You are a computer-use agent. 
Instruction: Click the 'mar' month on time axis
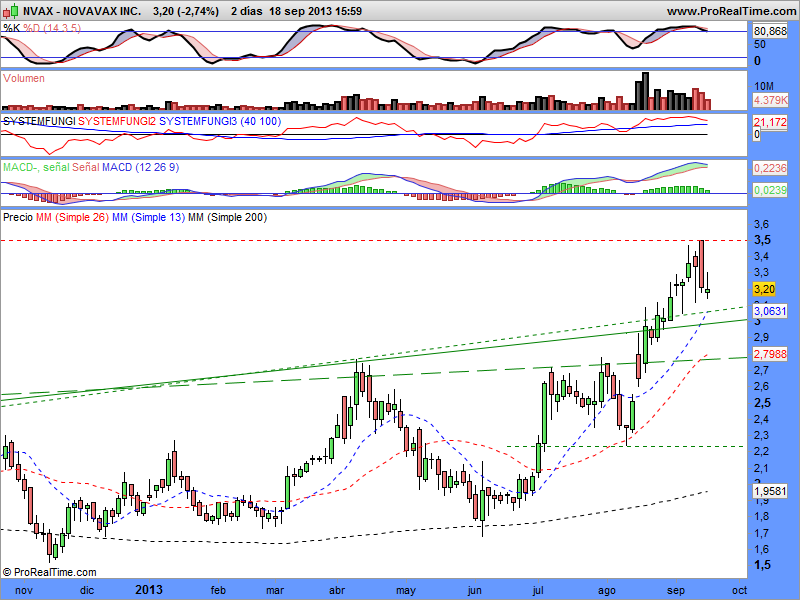[x=275, y=590]
